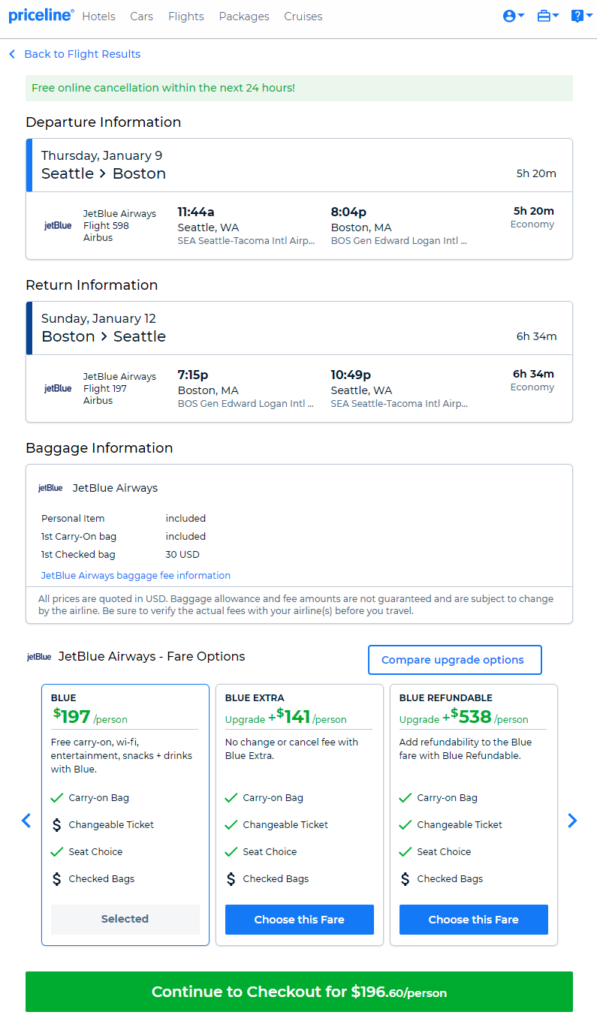Click the back chevron arrow icon
Screen dimensions: 597x1024
click(x=12, y=54)
